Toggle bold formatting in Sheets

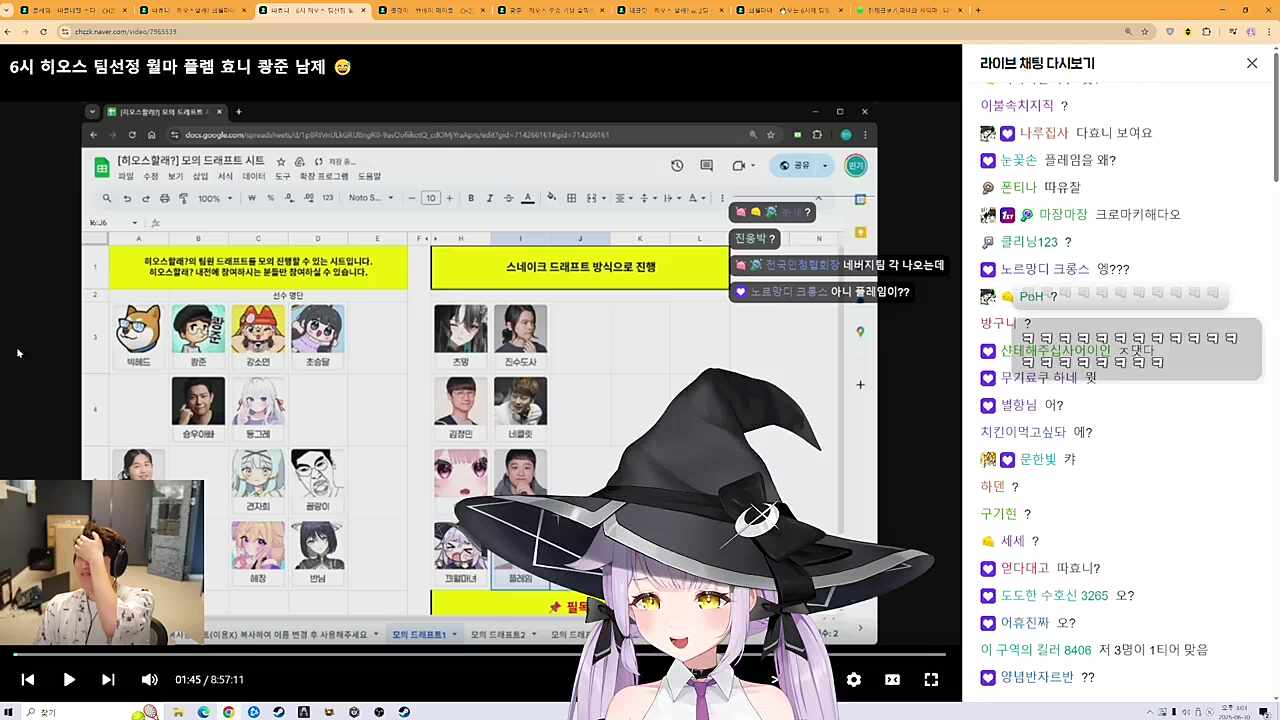471,198
